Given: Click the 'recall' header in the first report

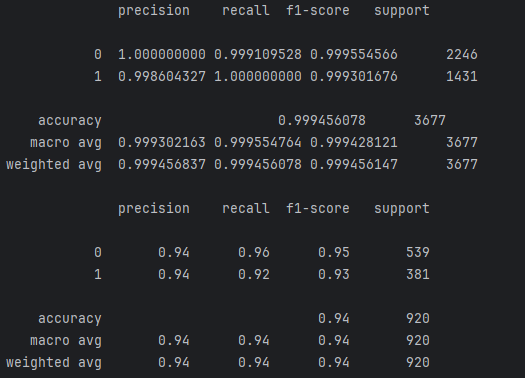Looking at the screenshot, I should point(246,10).
